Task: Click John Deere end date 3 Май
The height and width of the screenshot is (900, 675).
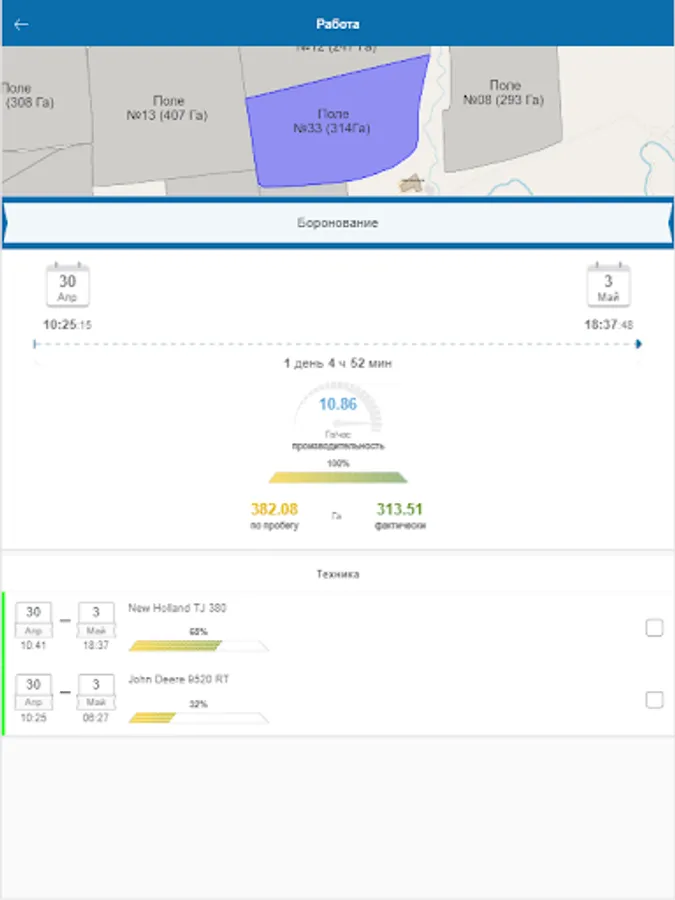Action: [96, 692]
